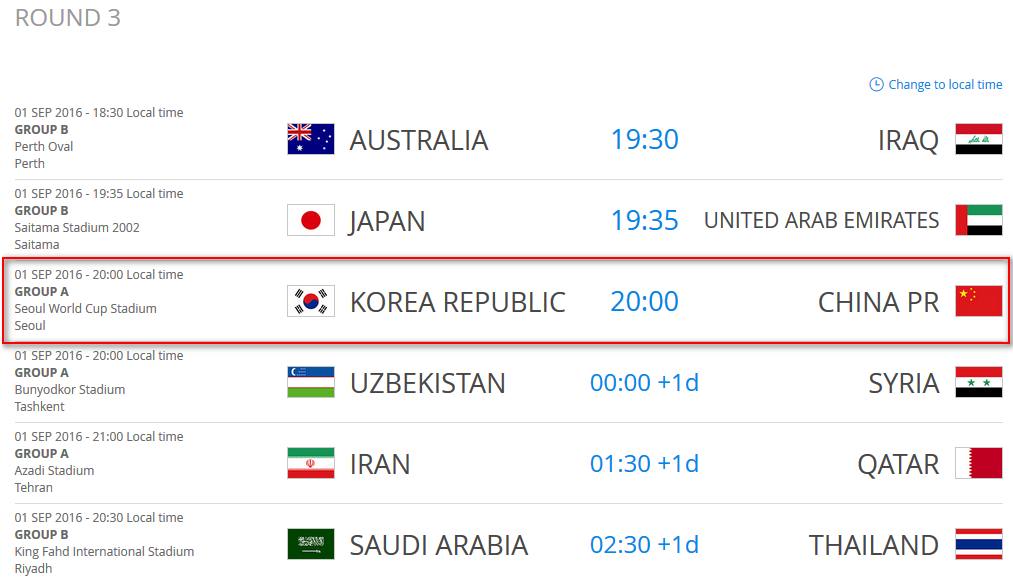Select the UNITED ARAB EMIRATES team name
Screen dimensions: 1013x582
click(821, 220)
